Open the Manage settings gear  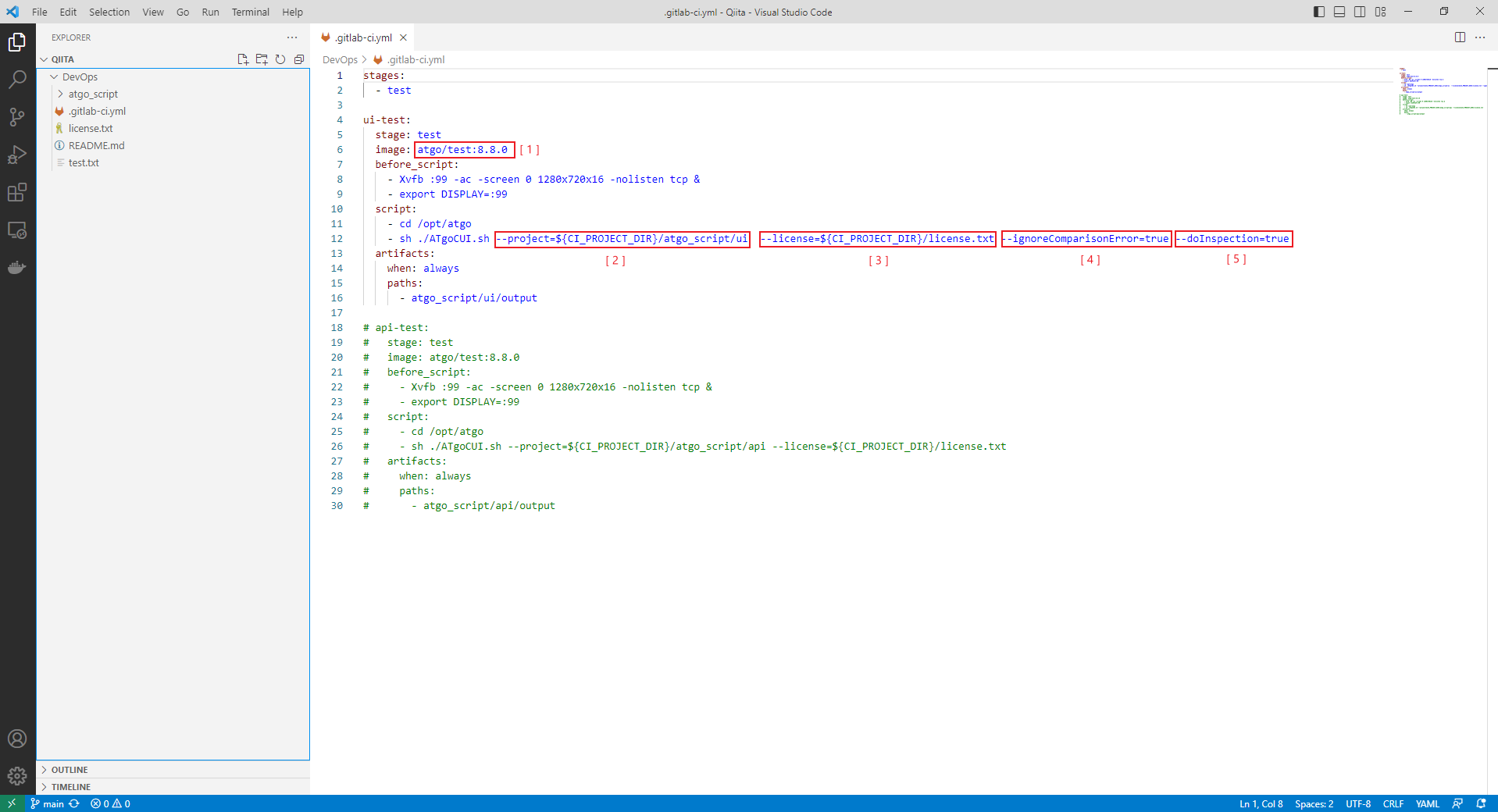(x=17, y=776)
